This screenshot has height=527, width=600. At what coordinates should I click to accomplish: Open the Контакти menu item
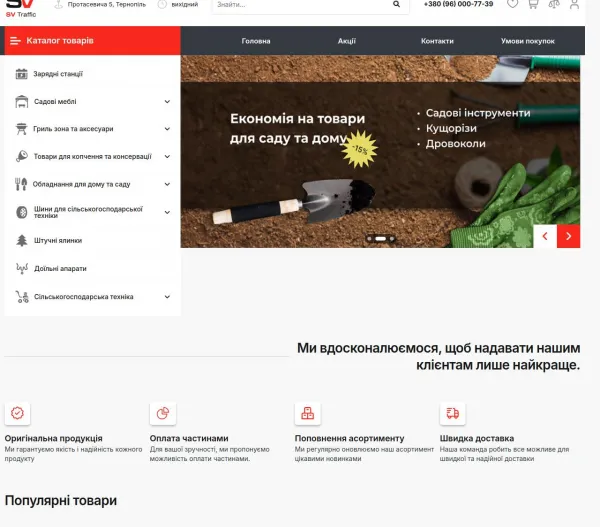tap(437, 41)
